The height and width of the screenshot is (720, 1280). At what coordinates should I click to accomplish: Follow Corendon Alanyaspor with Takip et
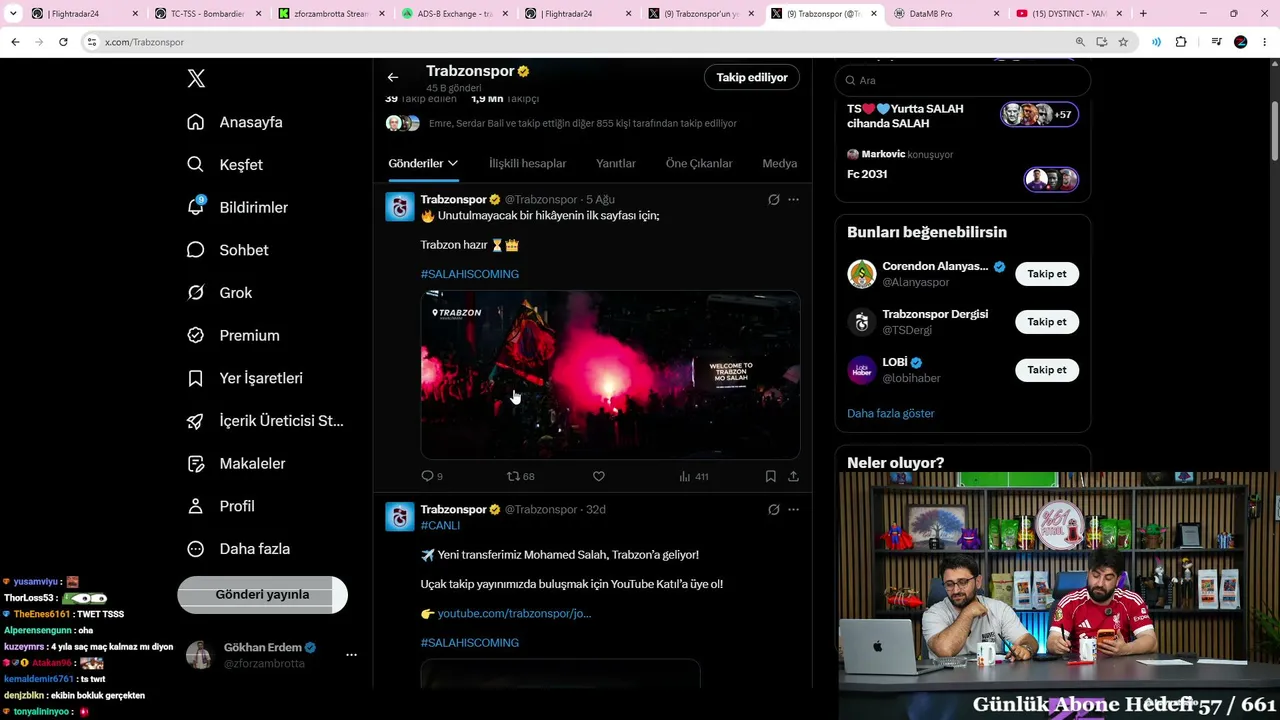(1047, 274)
